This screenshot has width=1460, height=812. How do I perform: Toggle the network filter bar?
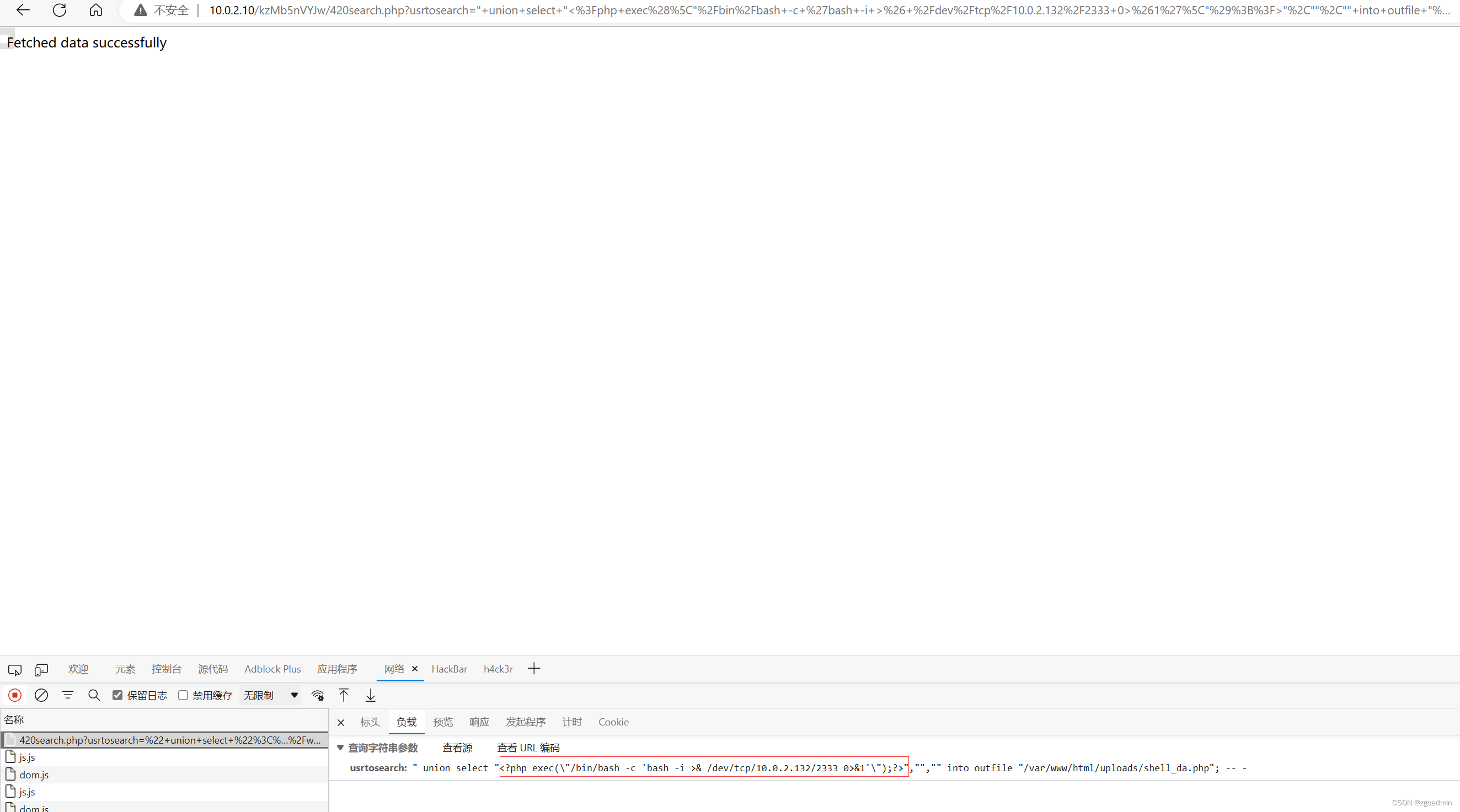click(67, 695)
